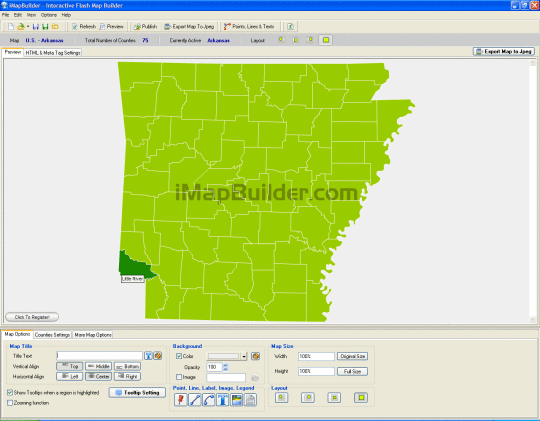The height and width of the screenshot is (421, 540).
Task: Set vertical align to Top
Action: click(70, 366)
